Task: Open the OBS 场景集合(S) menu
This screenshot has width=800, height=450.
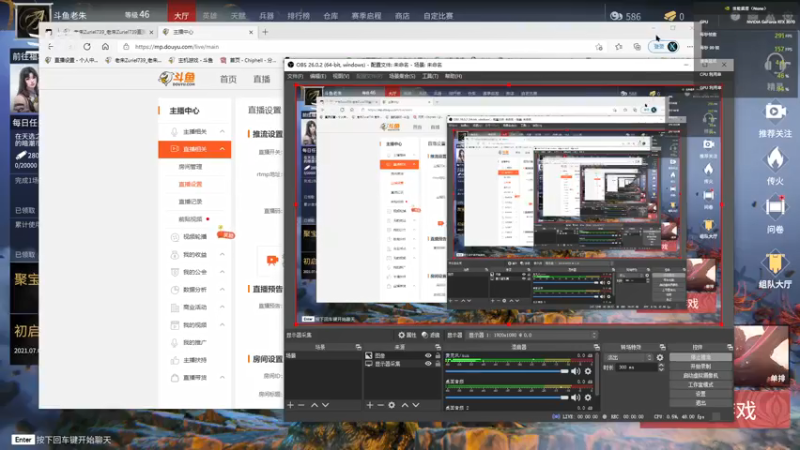Action: 402,76
